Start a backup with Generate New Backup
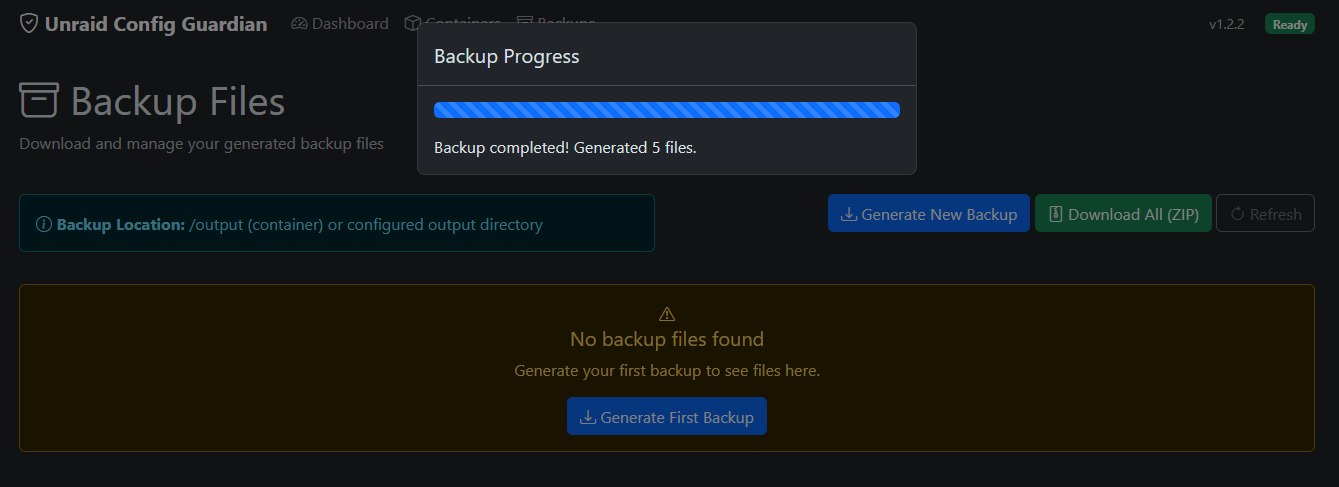This screenshot has width=1339, height=487. point(929,213)
